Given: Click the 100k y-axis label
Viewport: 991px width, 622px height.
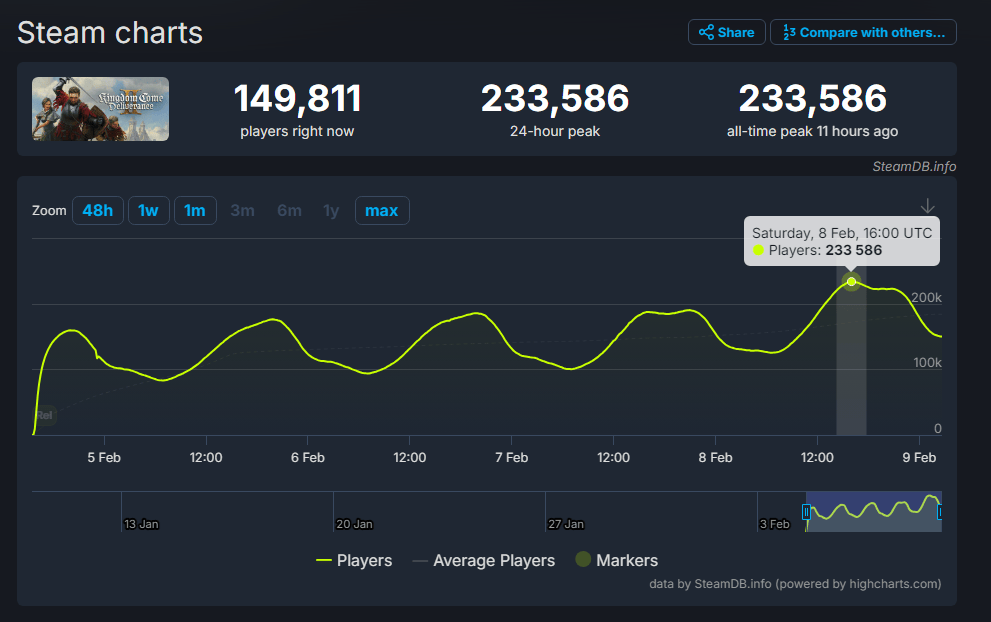Looking at the screenshot, I should [927, 363].
